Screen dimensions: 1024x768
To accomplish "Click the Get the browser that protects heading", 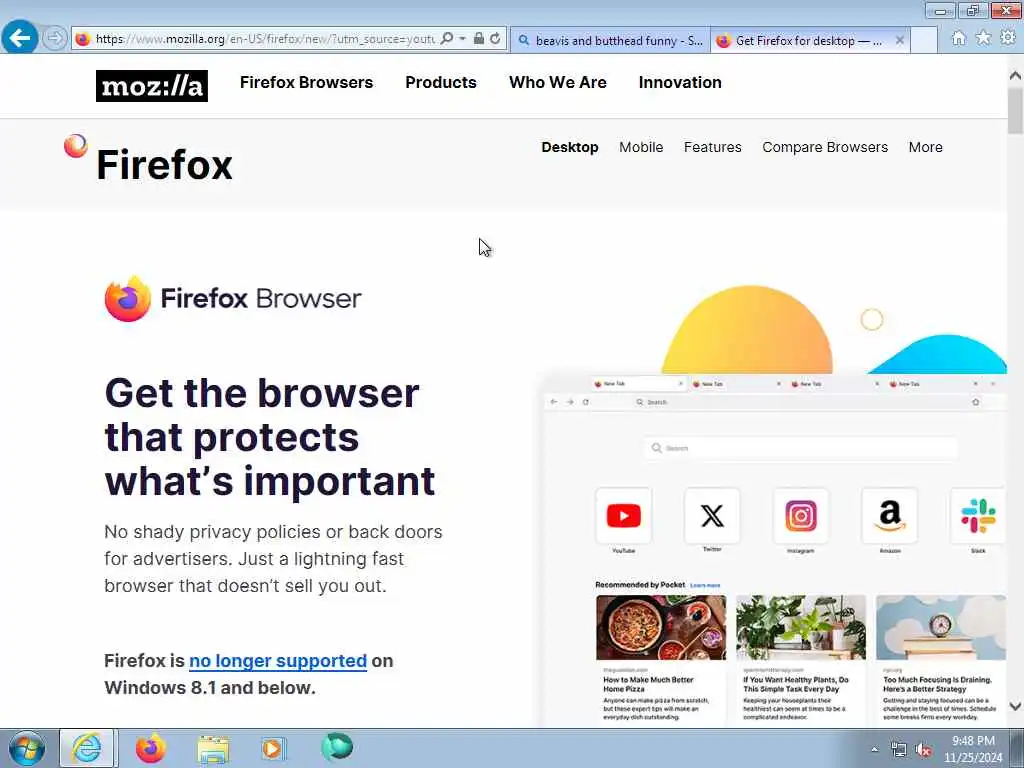I will [x=270, y=437].
